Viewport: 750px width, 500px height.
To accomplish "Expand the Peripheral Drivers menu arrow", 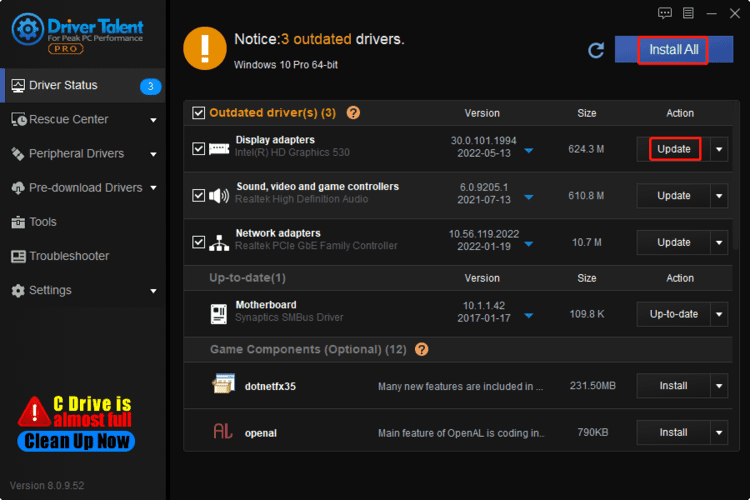I will 154,155.
